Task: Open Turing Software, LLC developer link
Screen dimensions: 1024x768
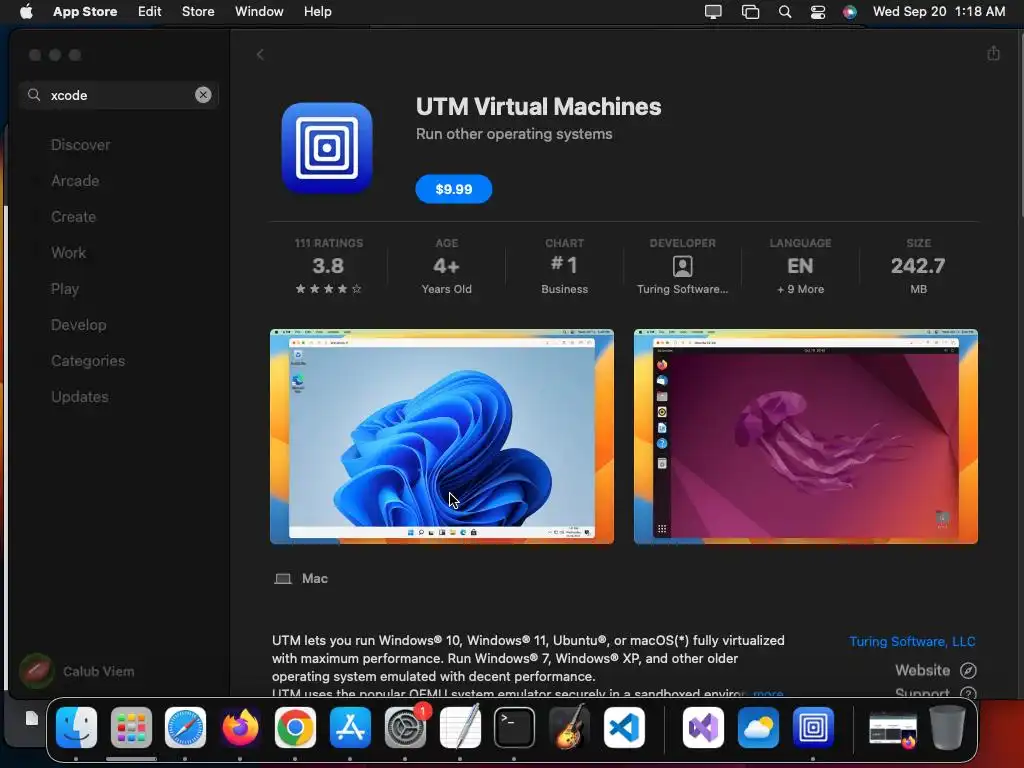Action: point(912,641)
